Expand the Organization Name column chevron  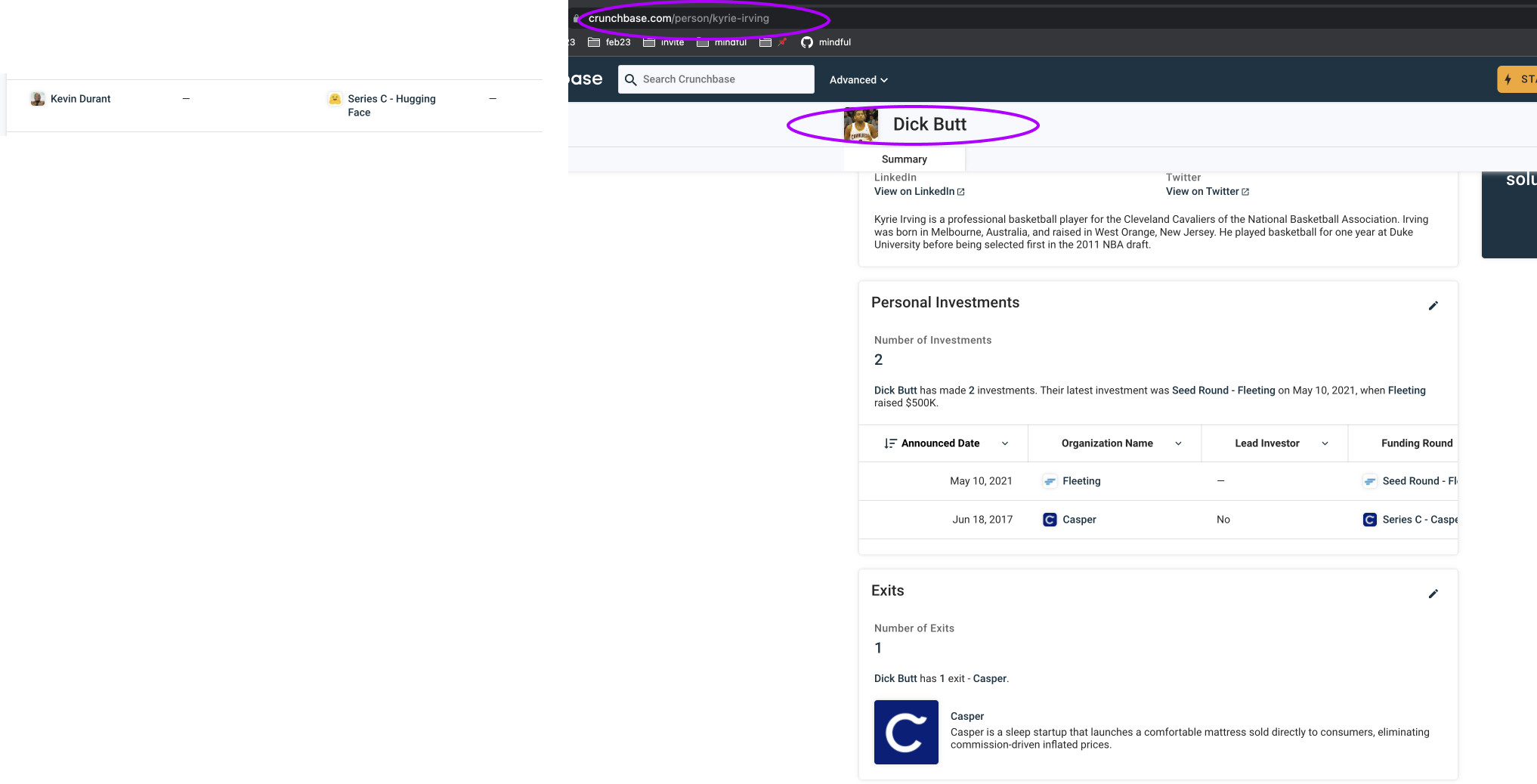(1178, 443)
